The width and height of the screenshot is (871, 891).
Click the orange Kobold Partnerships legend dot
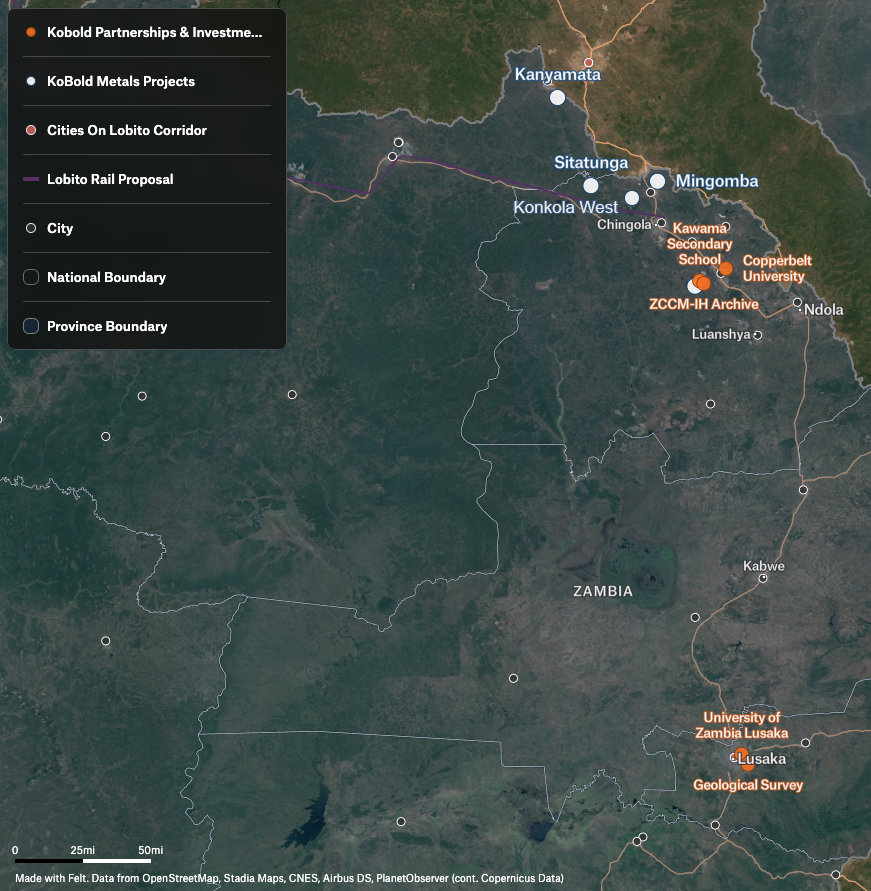tap(31, 33)
